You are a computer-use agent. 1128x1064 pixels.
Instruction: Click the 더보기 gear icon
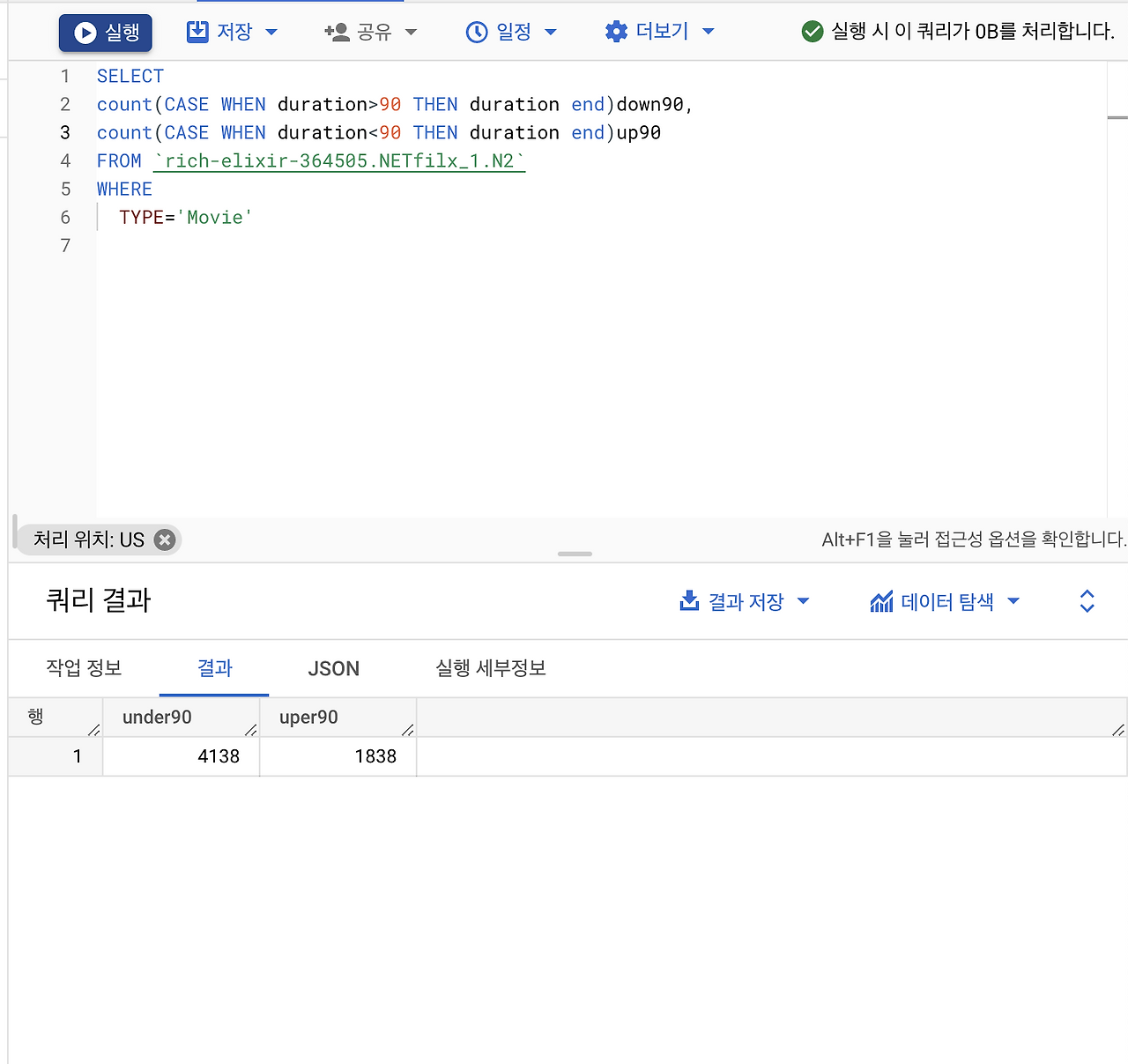pos(616,32)
